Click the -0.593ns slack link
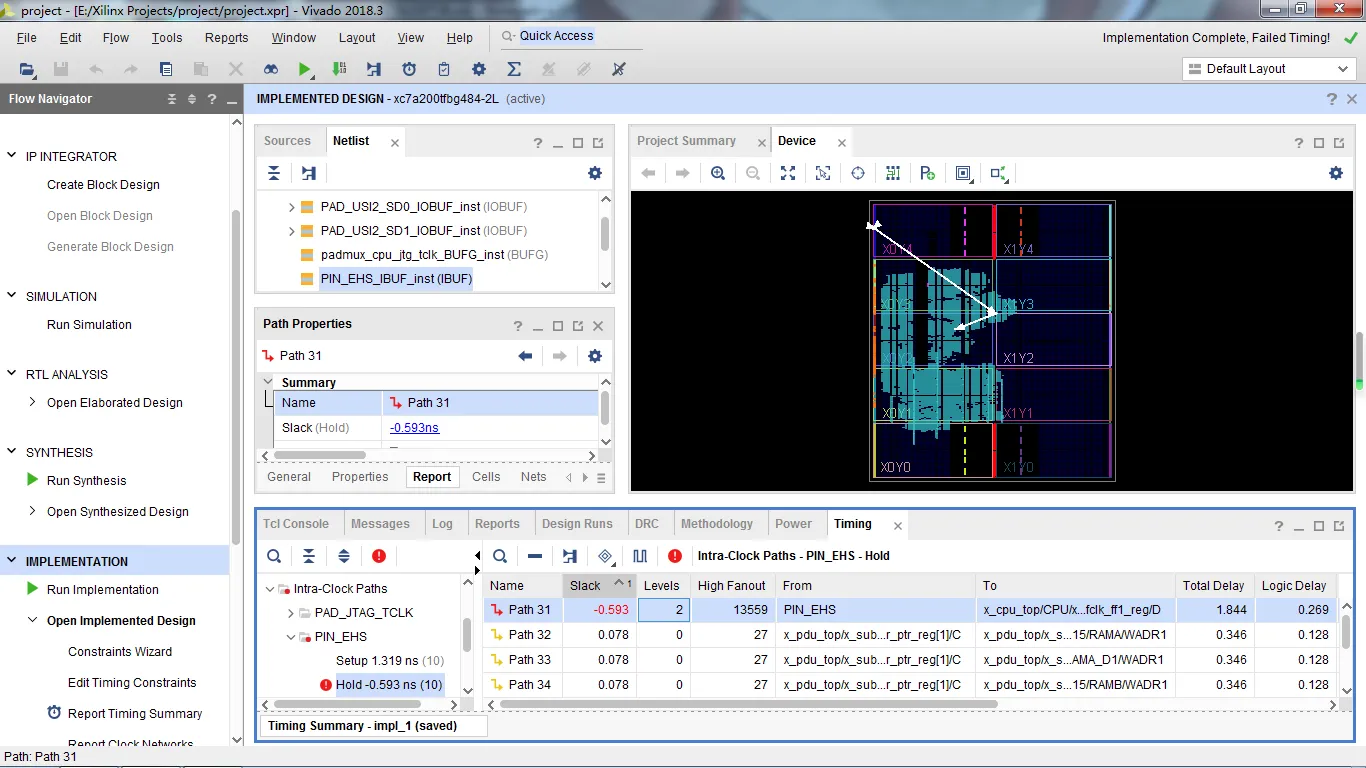 [x=414, y=428]
